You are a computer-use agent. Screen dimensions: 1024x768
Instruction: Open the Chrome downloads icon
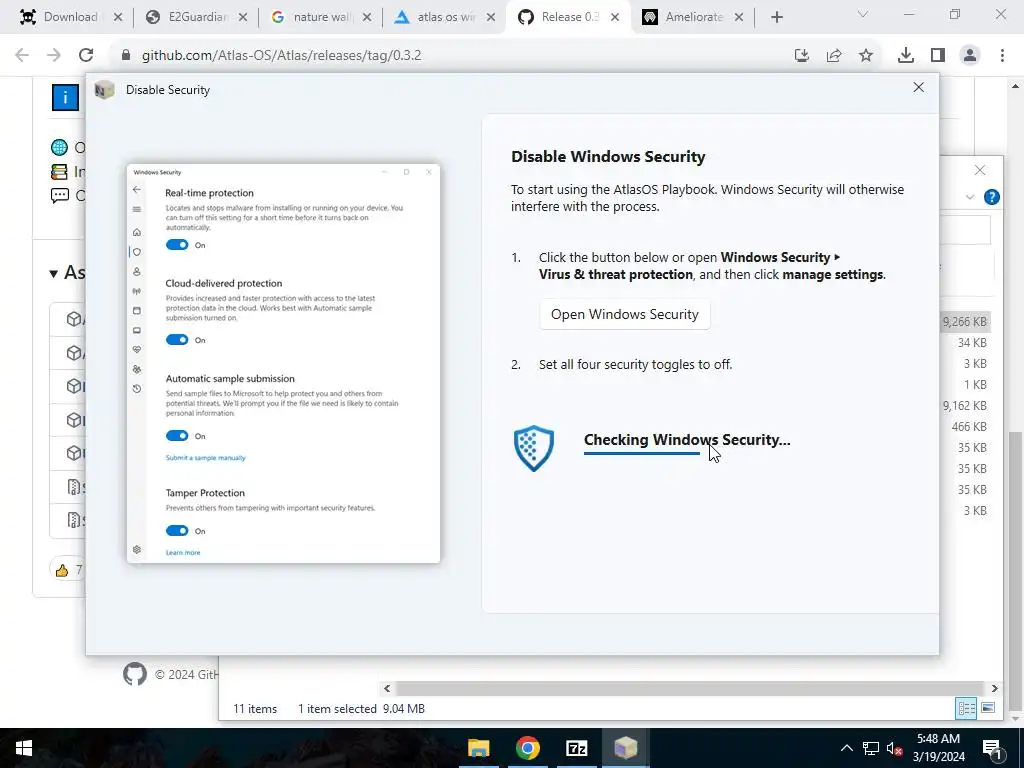(905, 56)
